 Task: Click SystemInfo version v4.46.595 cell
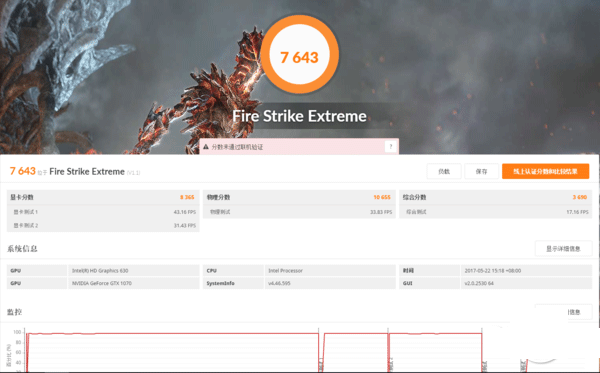(330, 283)
